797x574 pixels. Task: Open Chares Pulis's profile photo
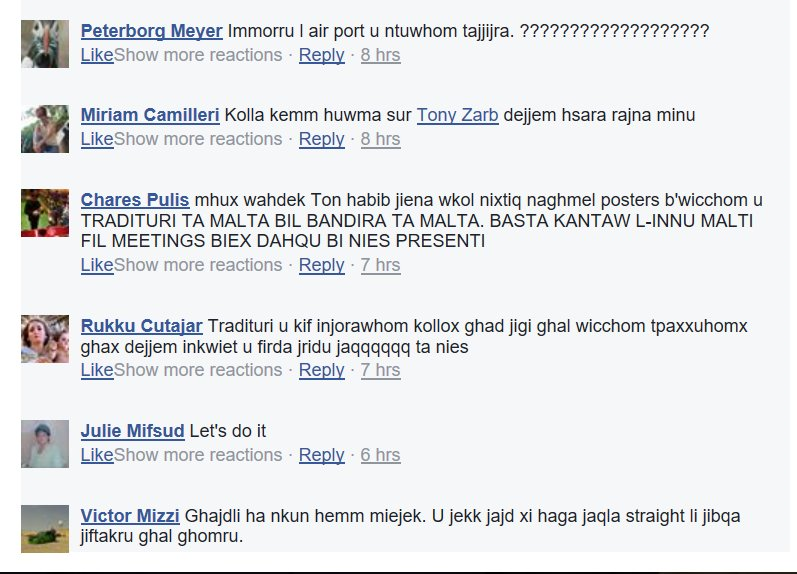click(45, 213)
